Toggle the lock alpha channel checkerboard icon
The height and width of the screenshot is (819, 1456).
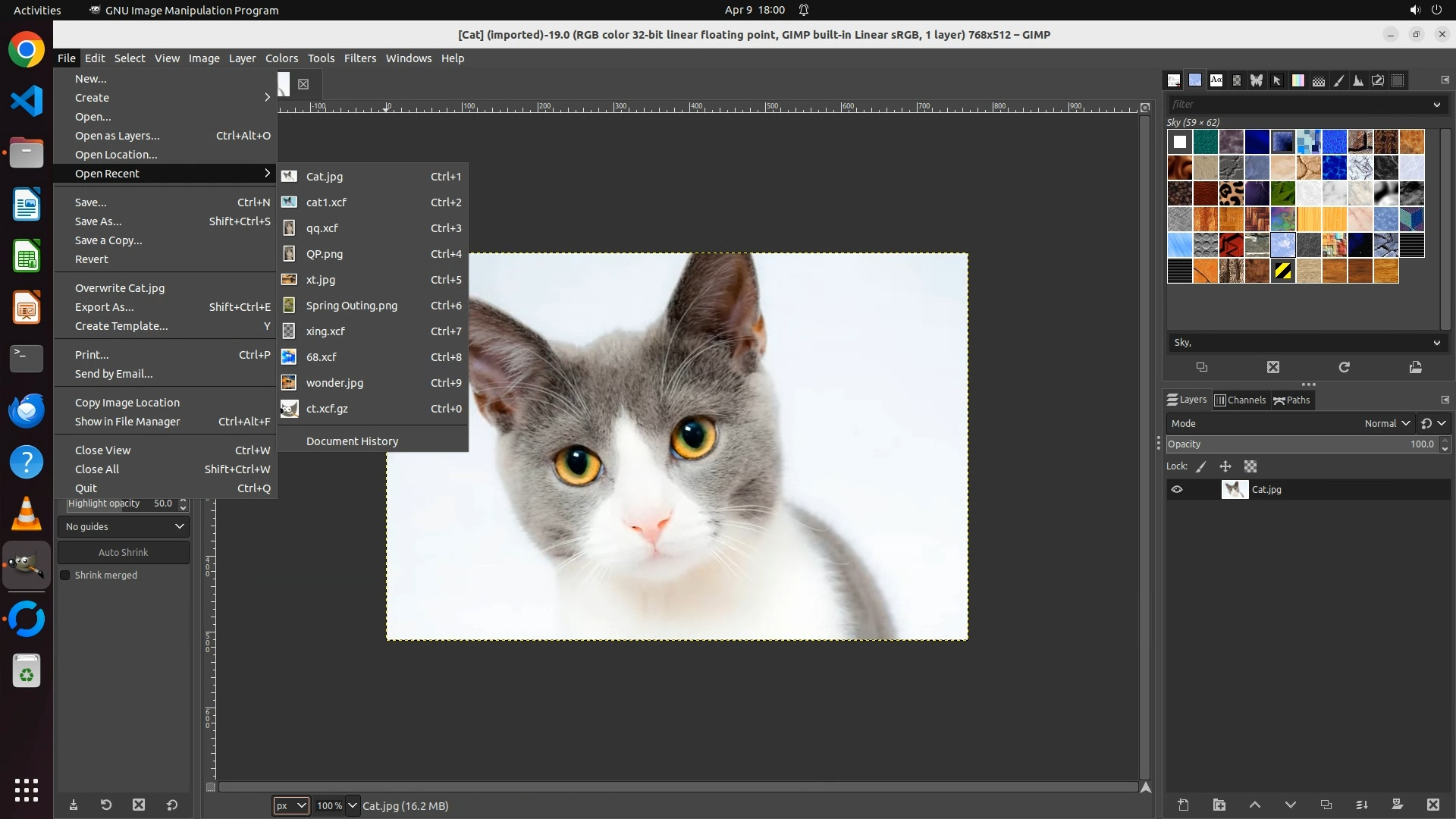point(1250,466)
